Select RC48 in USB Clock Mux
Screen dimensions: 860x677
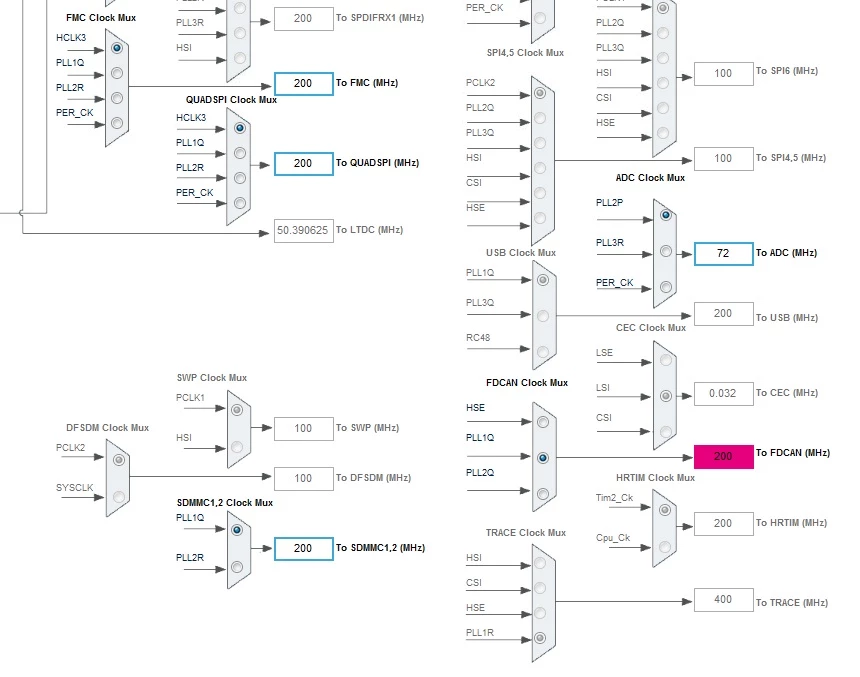coord(543,352)
